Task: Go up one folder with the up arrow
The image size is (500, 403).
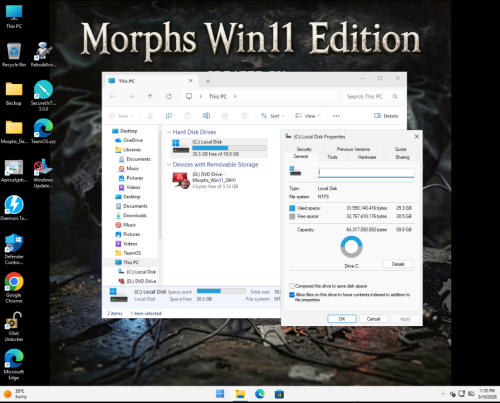Action: click(x=150, y=96)
